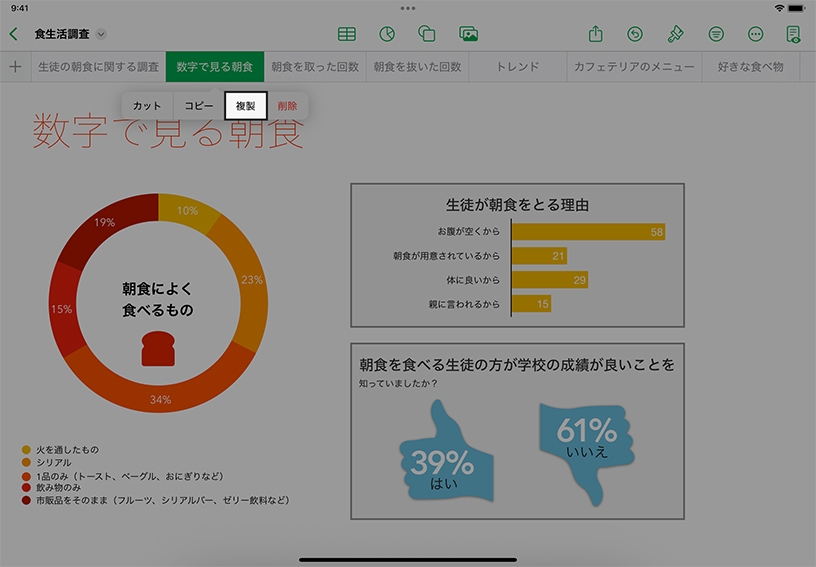
Task: Tap the back chevron to exit spreadsheet
Action: point(13,34)
